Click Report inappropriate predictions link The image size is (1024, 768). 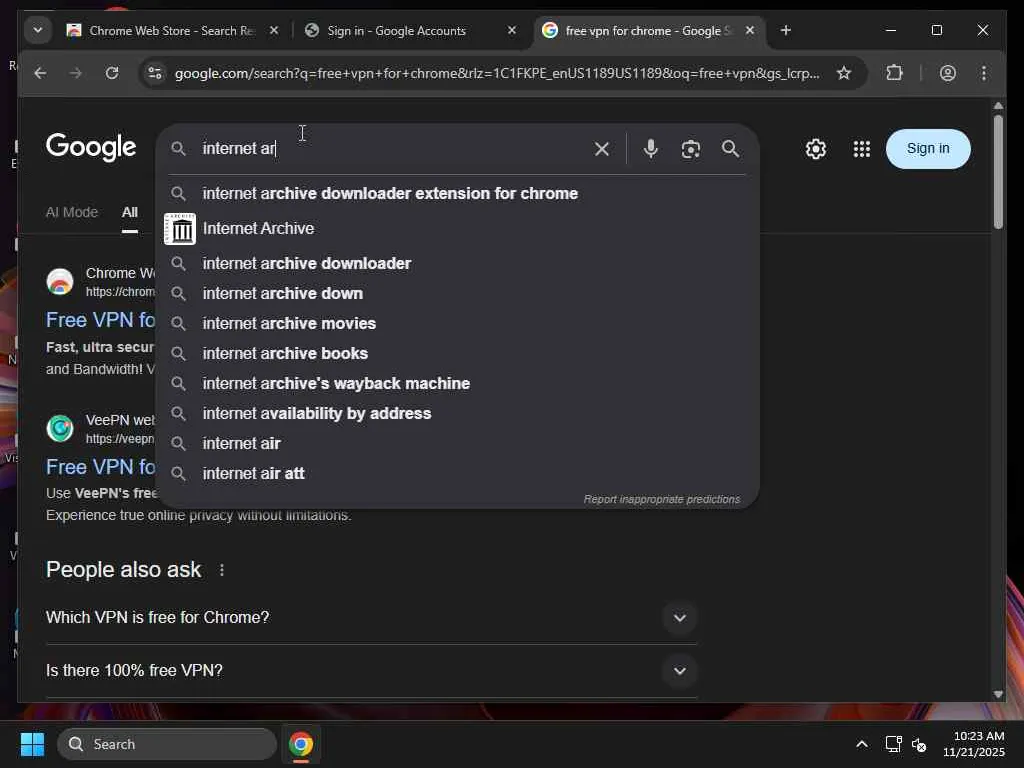[x=662, y=500]
